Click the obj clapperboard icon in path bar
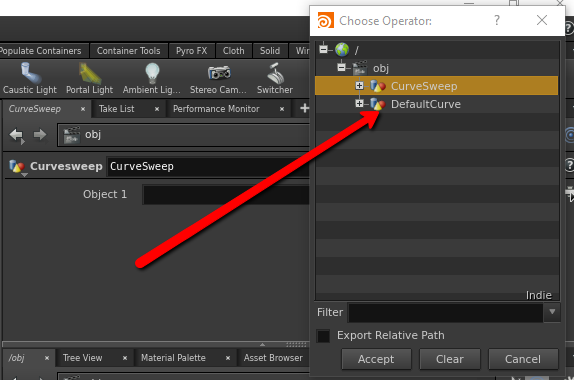The height and width of the screenshot is (380, 574). 72,135
